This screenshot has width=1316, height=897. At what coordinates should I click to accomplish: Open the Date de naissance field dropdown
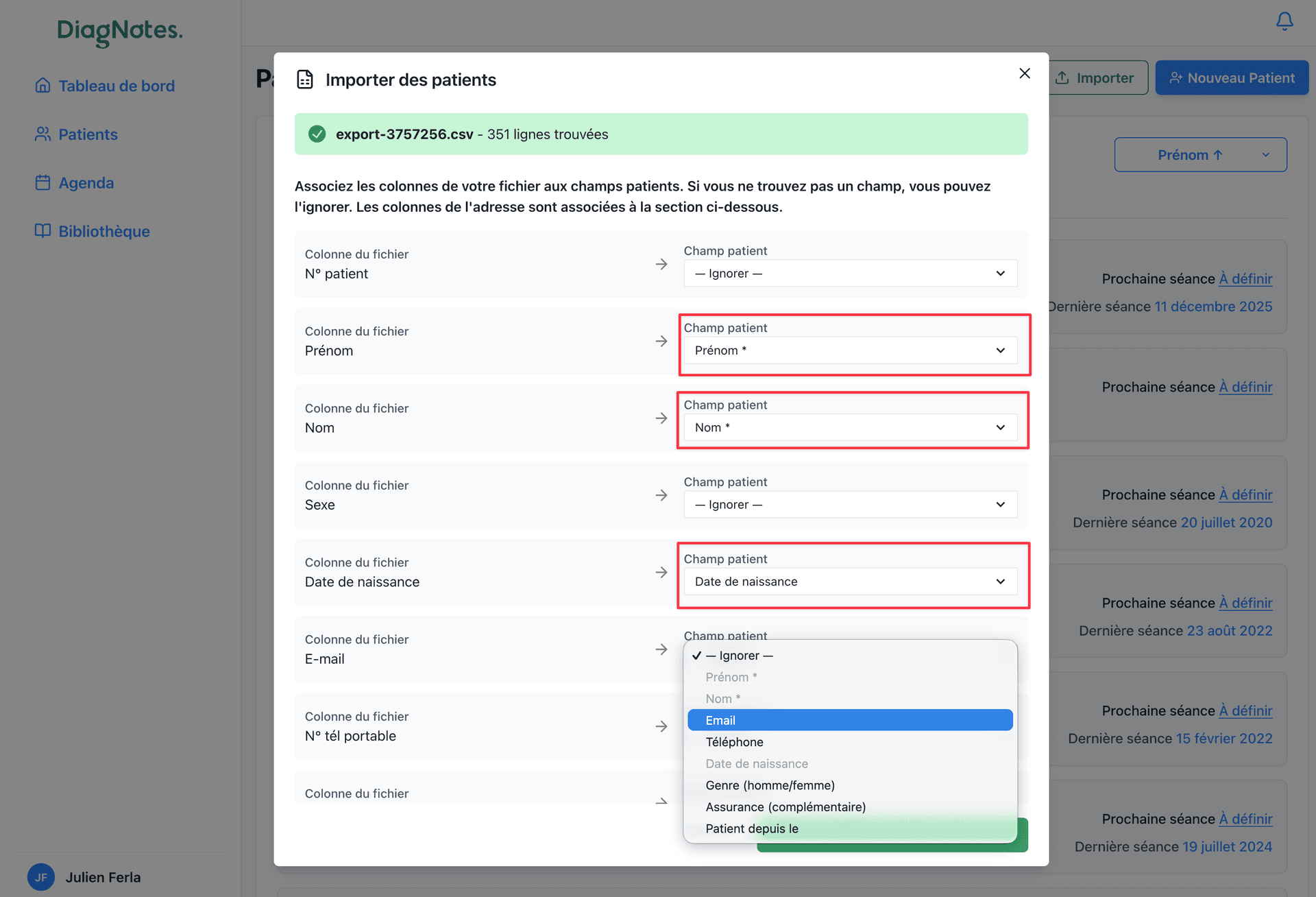tap(850, 582)
